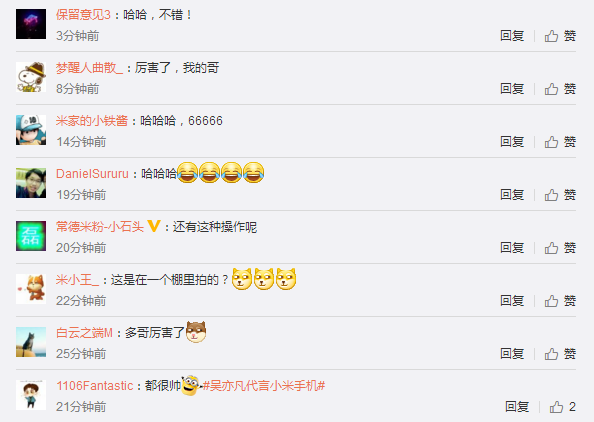Reply to 米小王_'s comment about the studio
Image resolution: width=594 pixels, height=422 pixels.
point(512,301)
